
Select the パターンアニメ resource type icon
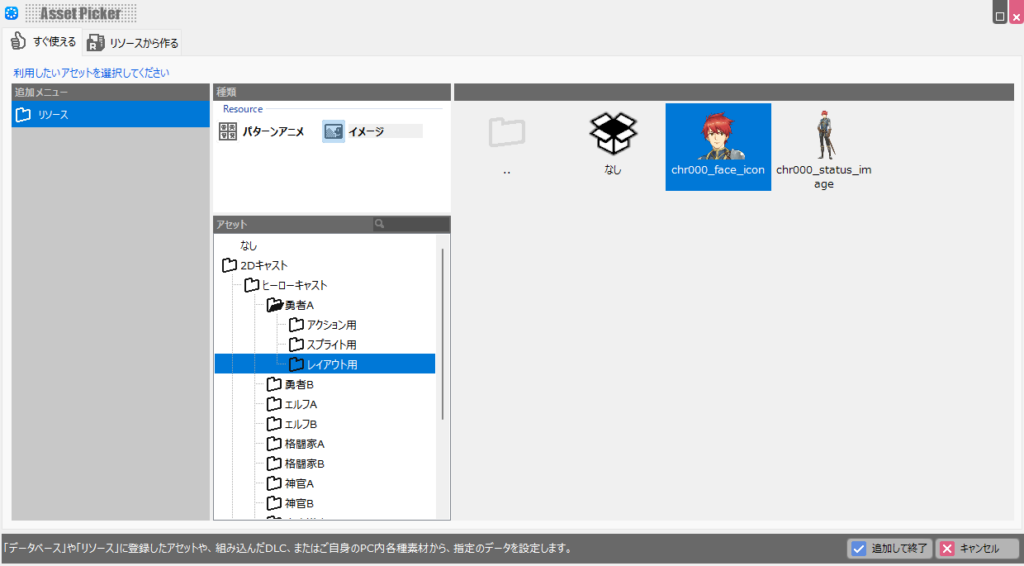(x=228, y=131)
